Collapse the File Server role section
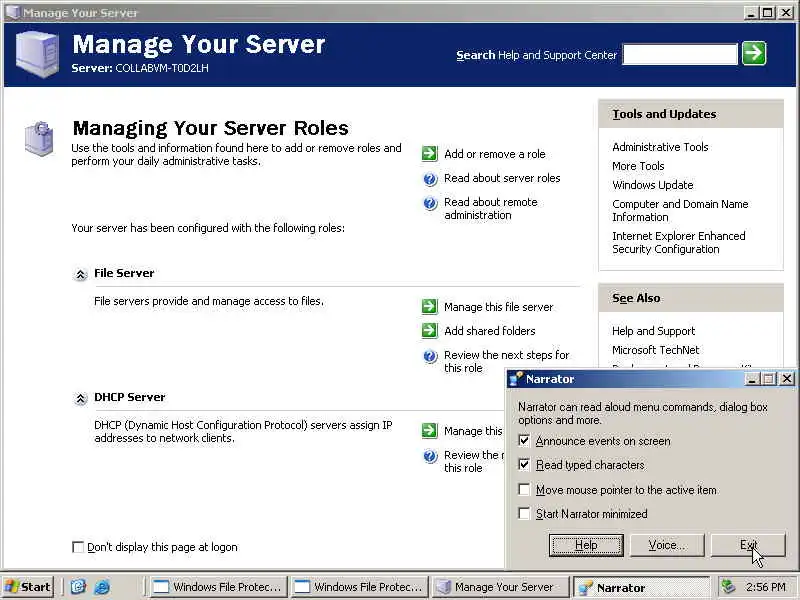 [80, 274]
